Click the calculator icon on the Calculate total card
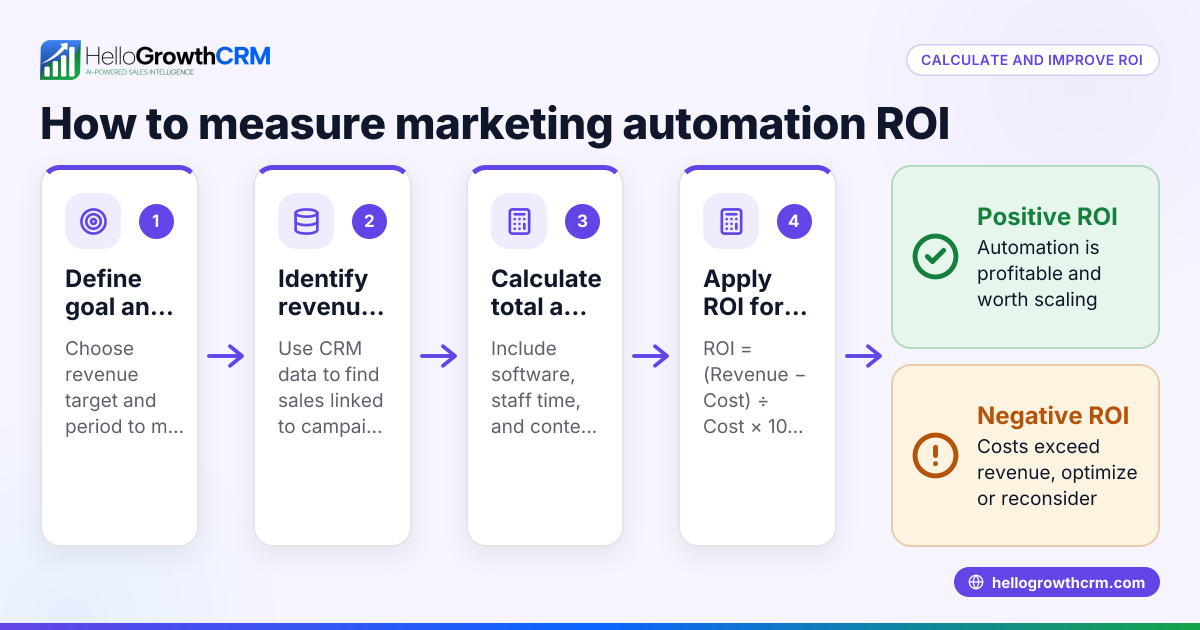This screenshot has width=1200, height=630. tap(519, 221)
